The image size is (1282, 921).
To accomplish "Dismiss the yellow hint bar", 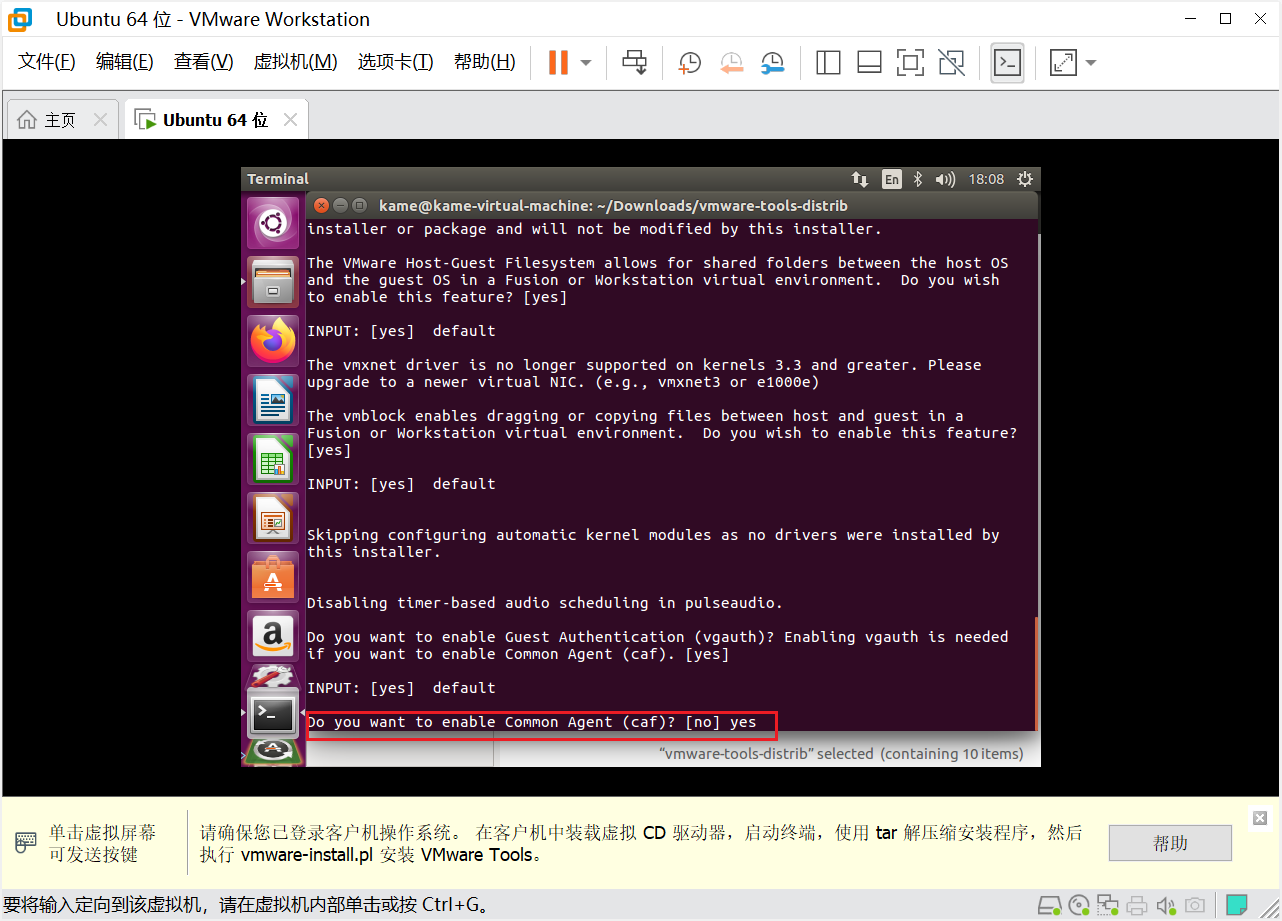I will coord(1259,818).
